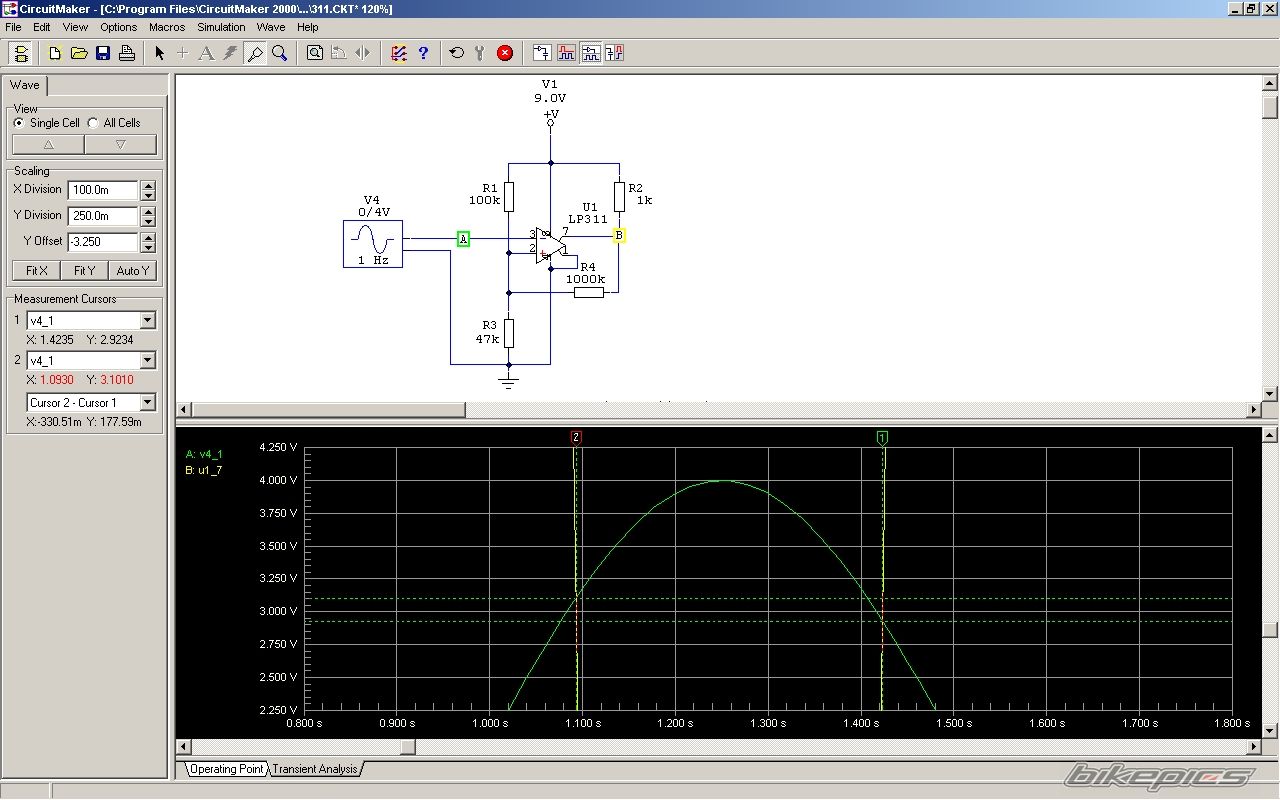
Task: Open the Cursor 2 - Cursor 1 dropdown
Action: 148,402
